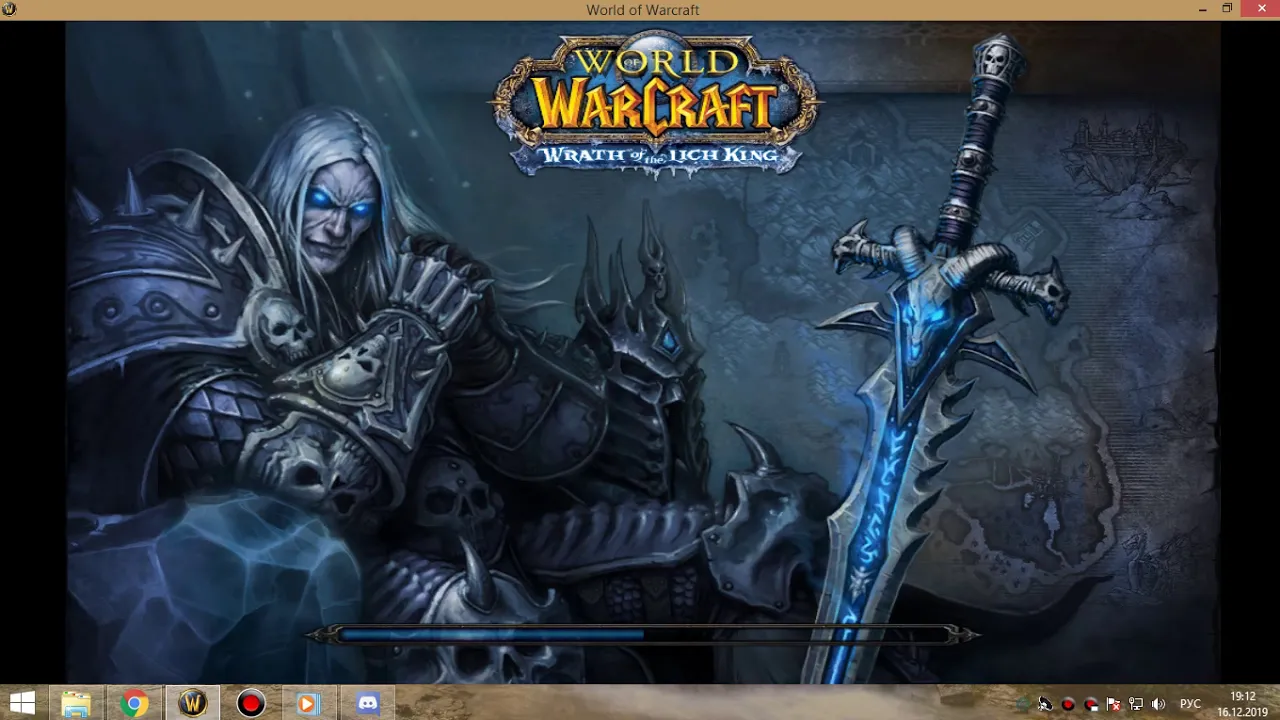The width and height of the screenshot is (1280, 720).
Task: Open the Action Center flag icon
Action: click(x=1113, y=704)
